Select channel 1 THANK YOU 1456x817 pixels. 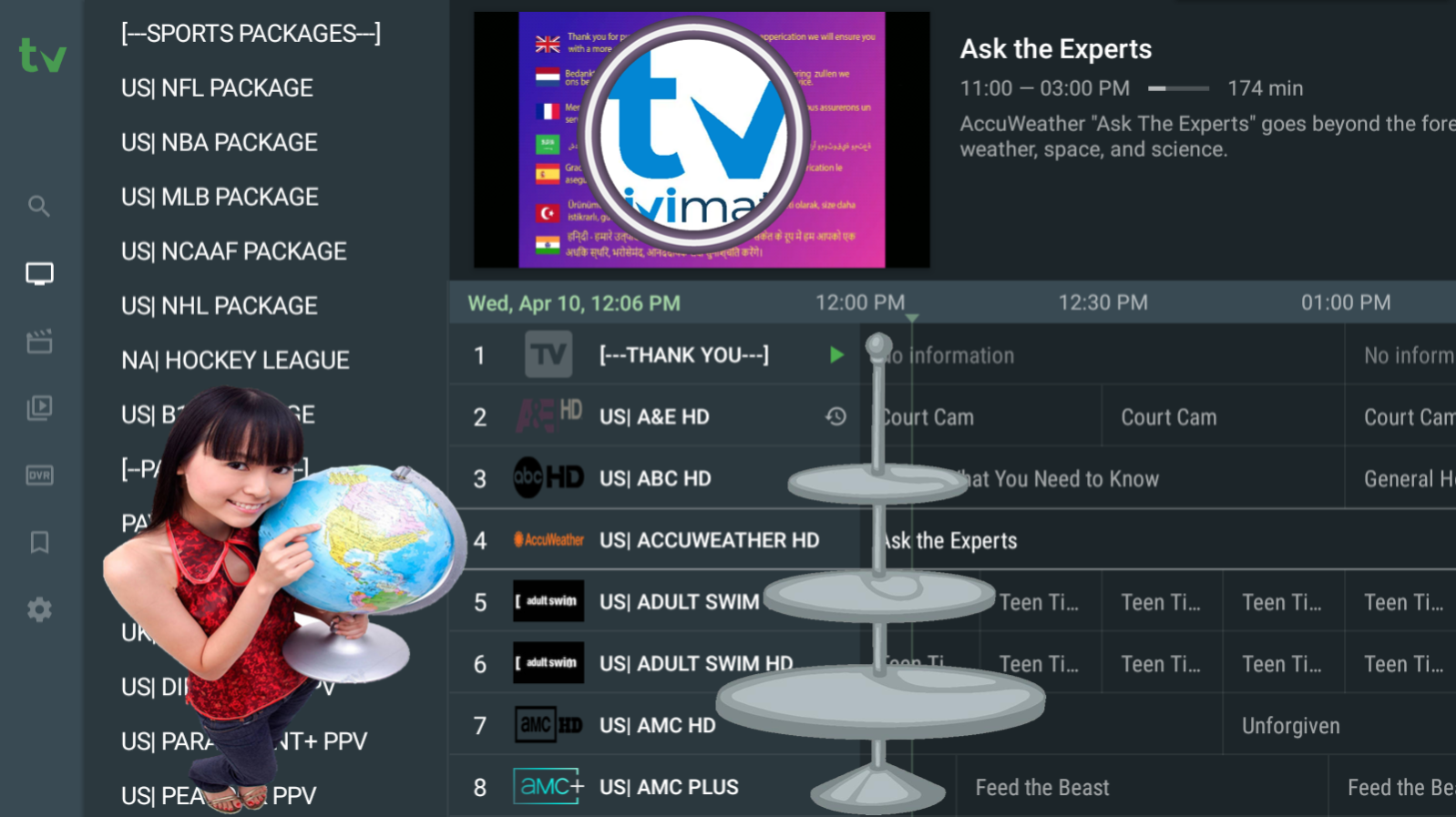(x=654, y=354)
